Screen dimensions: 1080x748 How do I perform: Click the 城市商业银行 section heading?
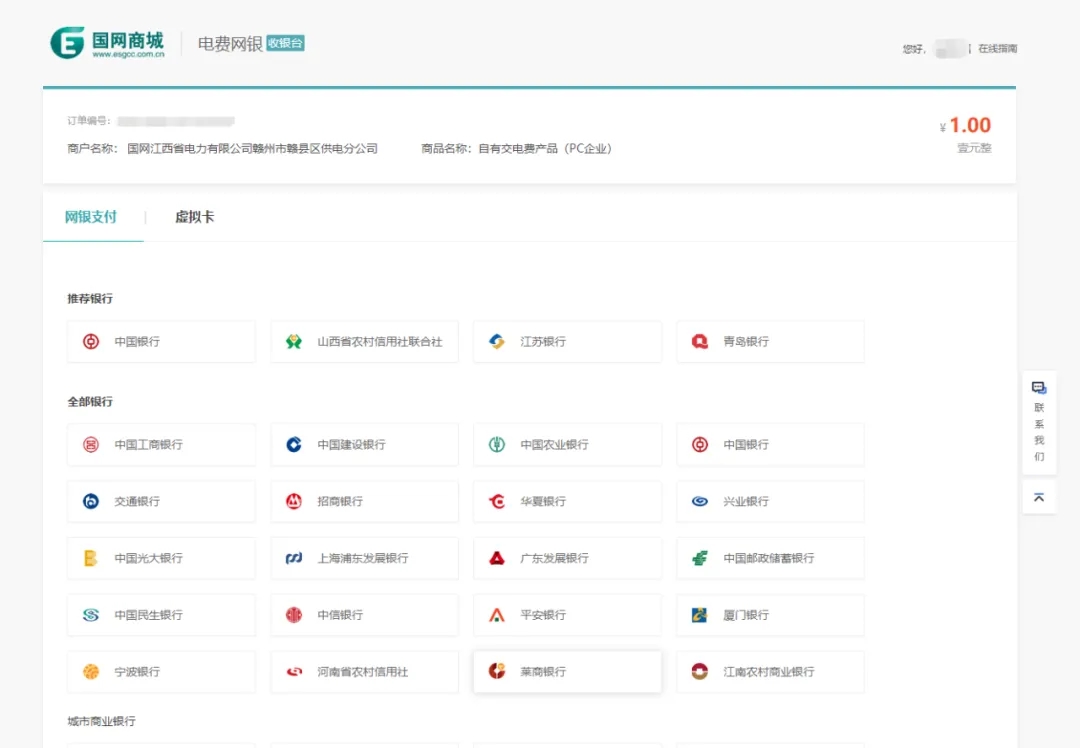[101, 721]
